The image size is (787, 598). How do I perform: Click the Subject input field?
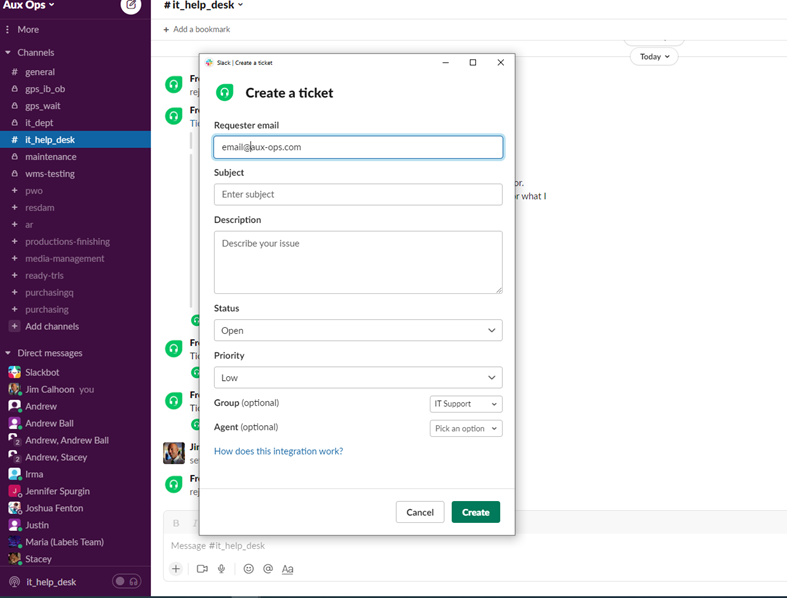(x=358, y=194)
